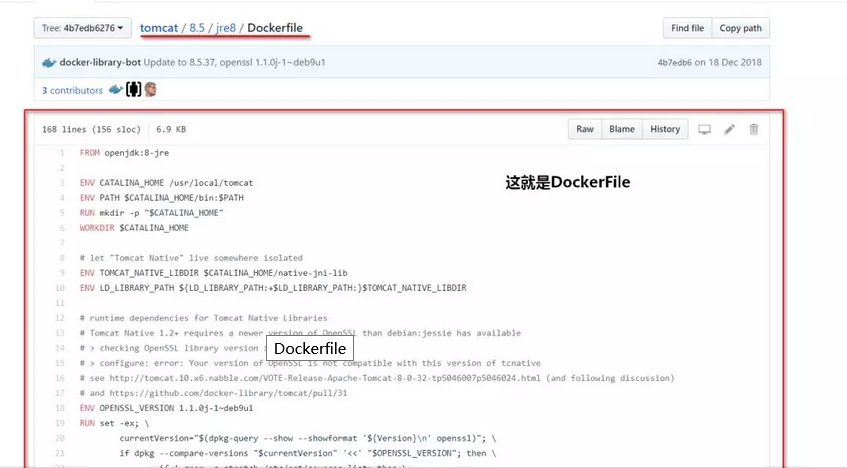Open docker-library-bot's Docker whale avatar

(x=49, y=62)
